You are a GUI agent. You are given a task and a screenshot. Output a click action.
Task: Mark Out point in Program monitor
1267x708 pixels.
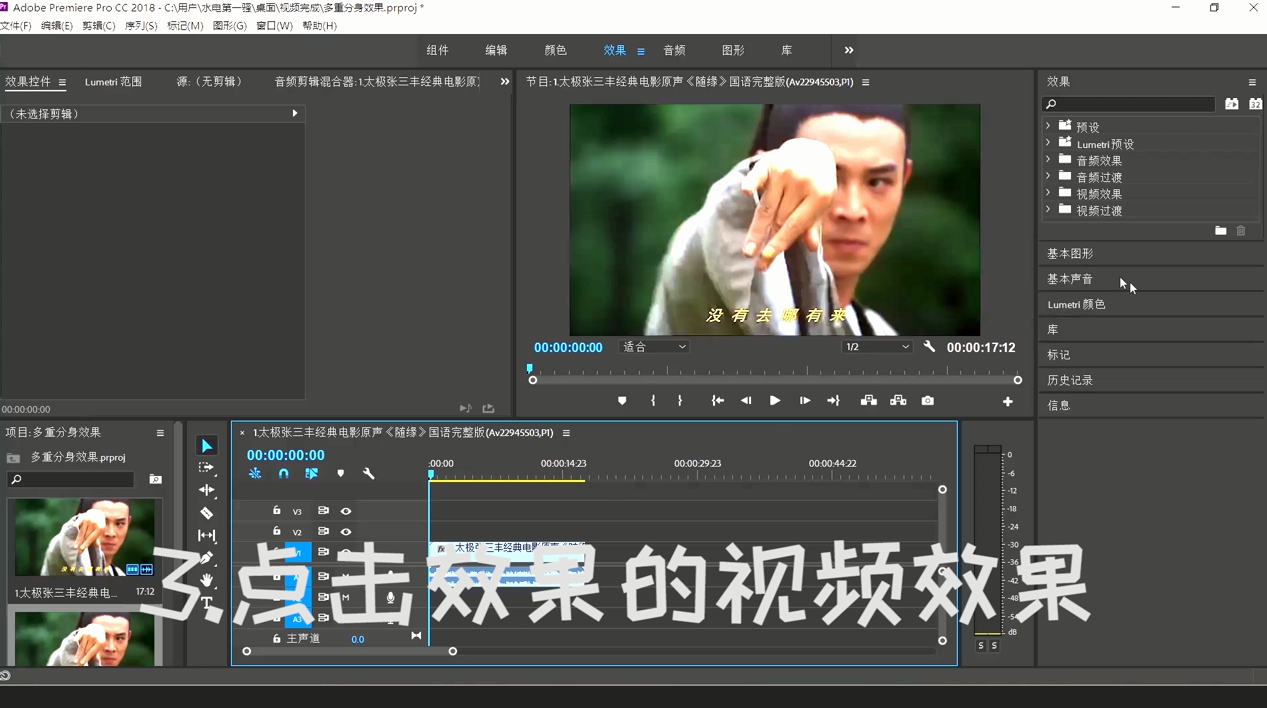(x=680, y=401)
